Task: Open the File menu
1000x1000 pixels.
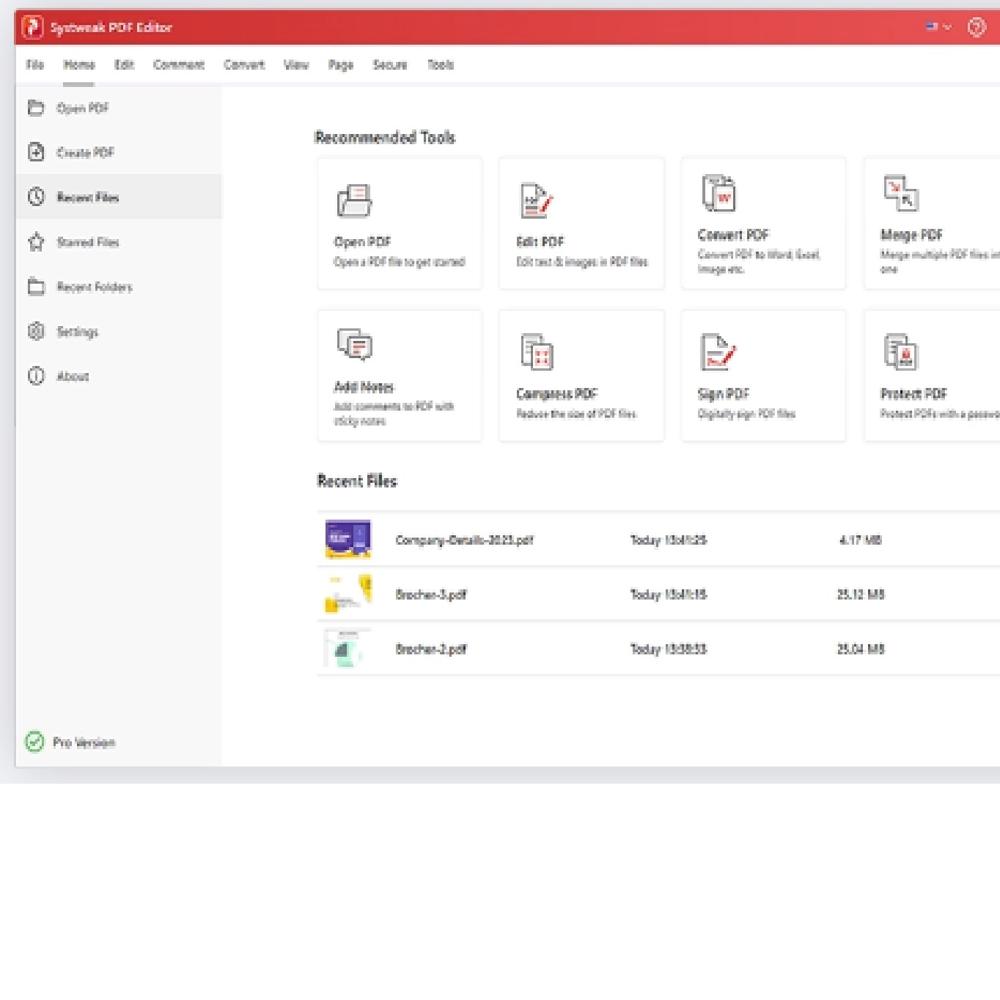Action: pyautogui.click(x=35, y=65)
